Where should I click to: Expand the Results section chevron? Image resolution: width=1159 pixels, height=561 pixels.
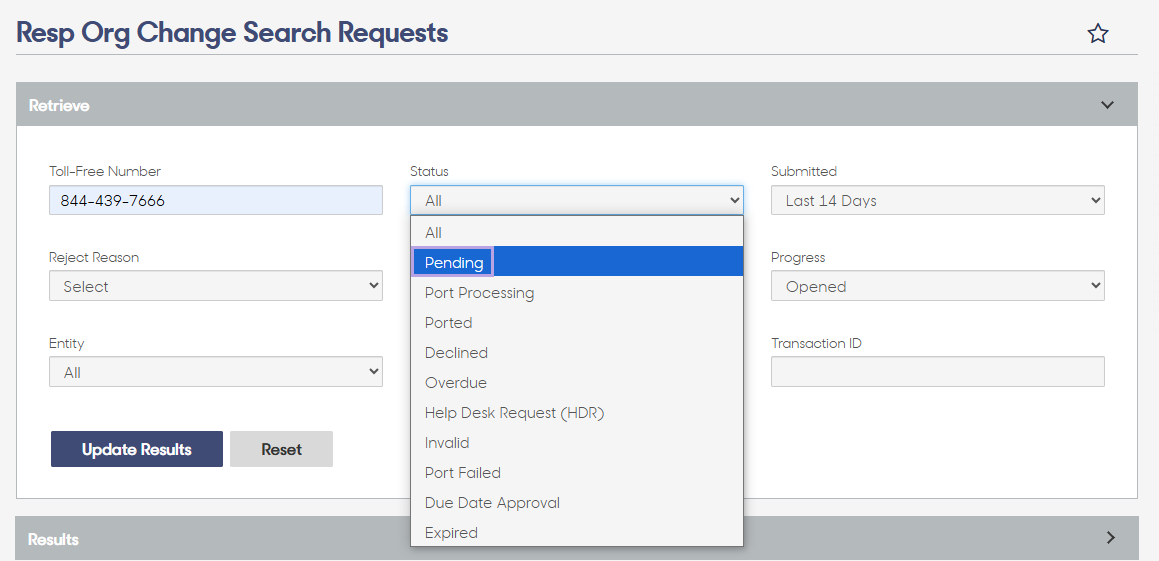(1110, 538)
